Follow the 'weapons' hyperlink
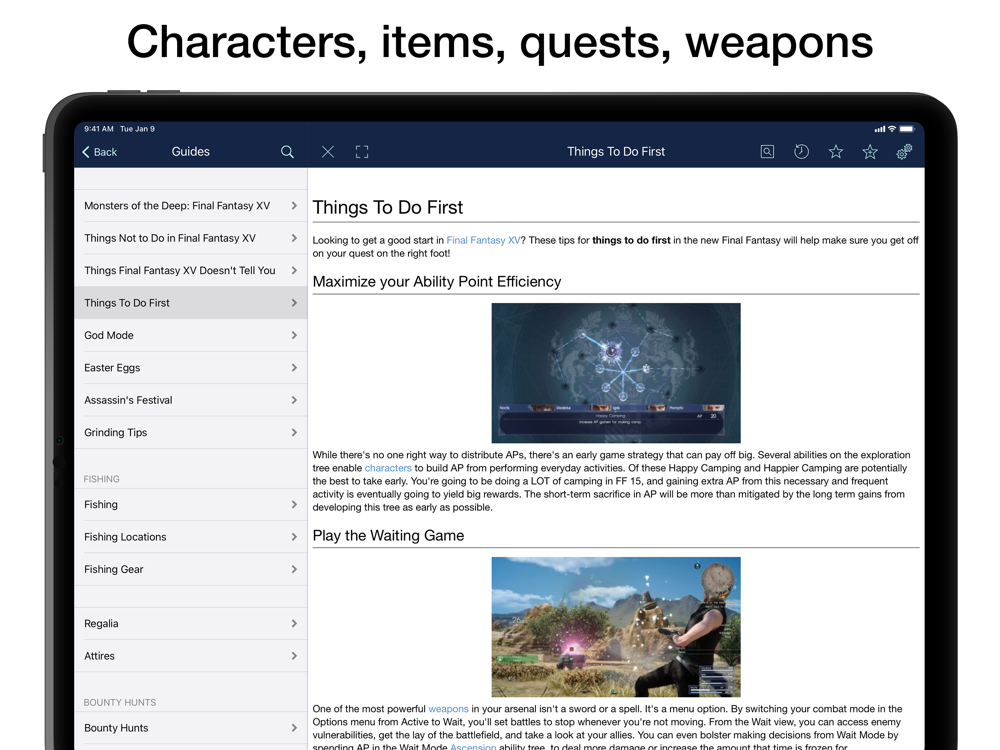1000x750 pixels. pyautogui.click(x=448, y=709)
